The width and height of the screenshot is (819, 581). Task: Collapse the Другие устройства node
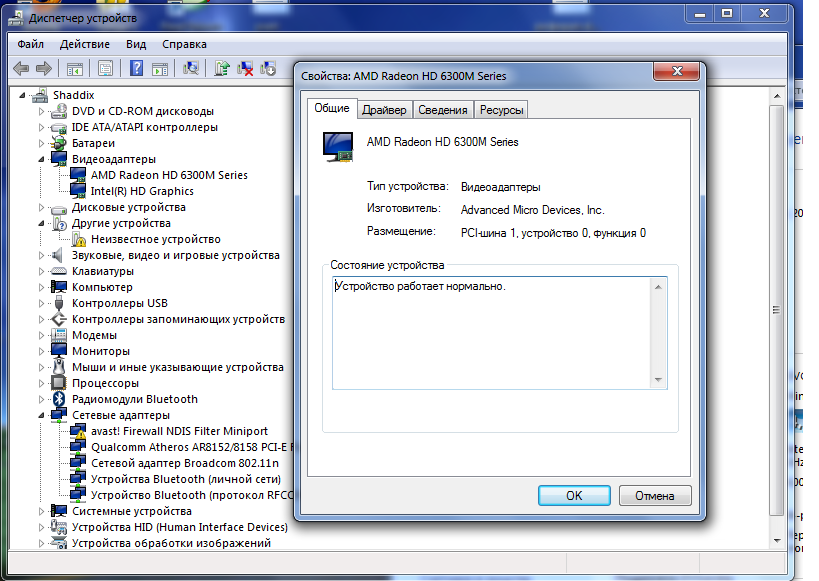coord(41,224)
